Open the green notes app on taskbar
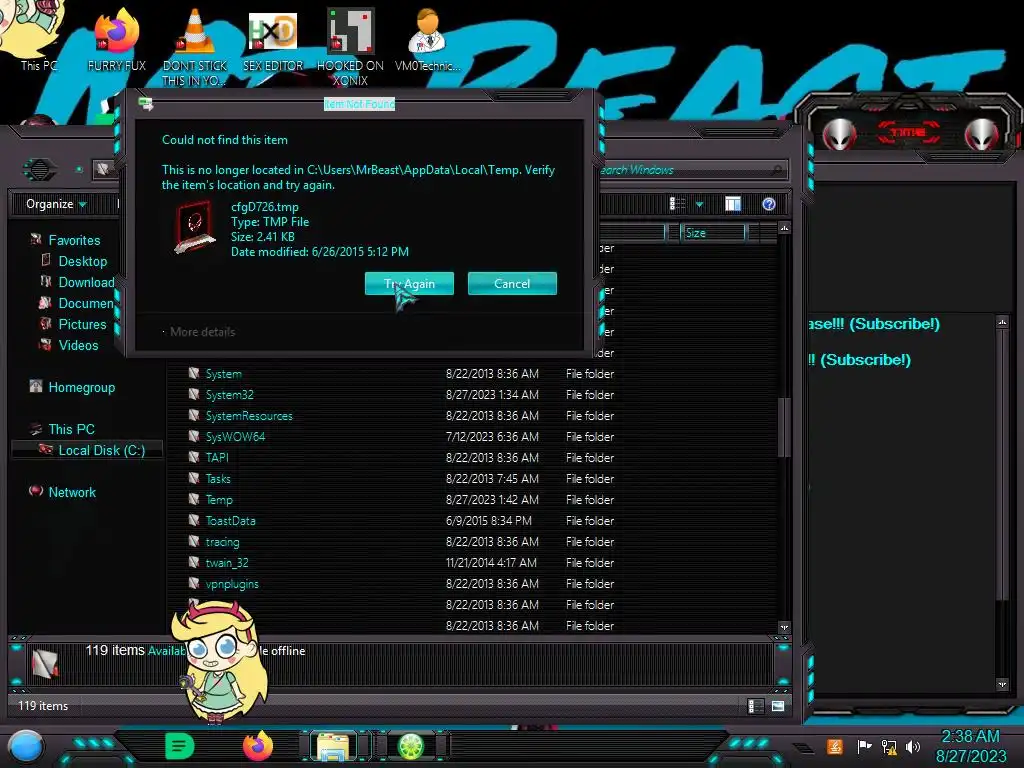The width and height of the screenshot is (1024, 768). pos(179,746)
